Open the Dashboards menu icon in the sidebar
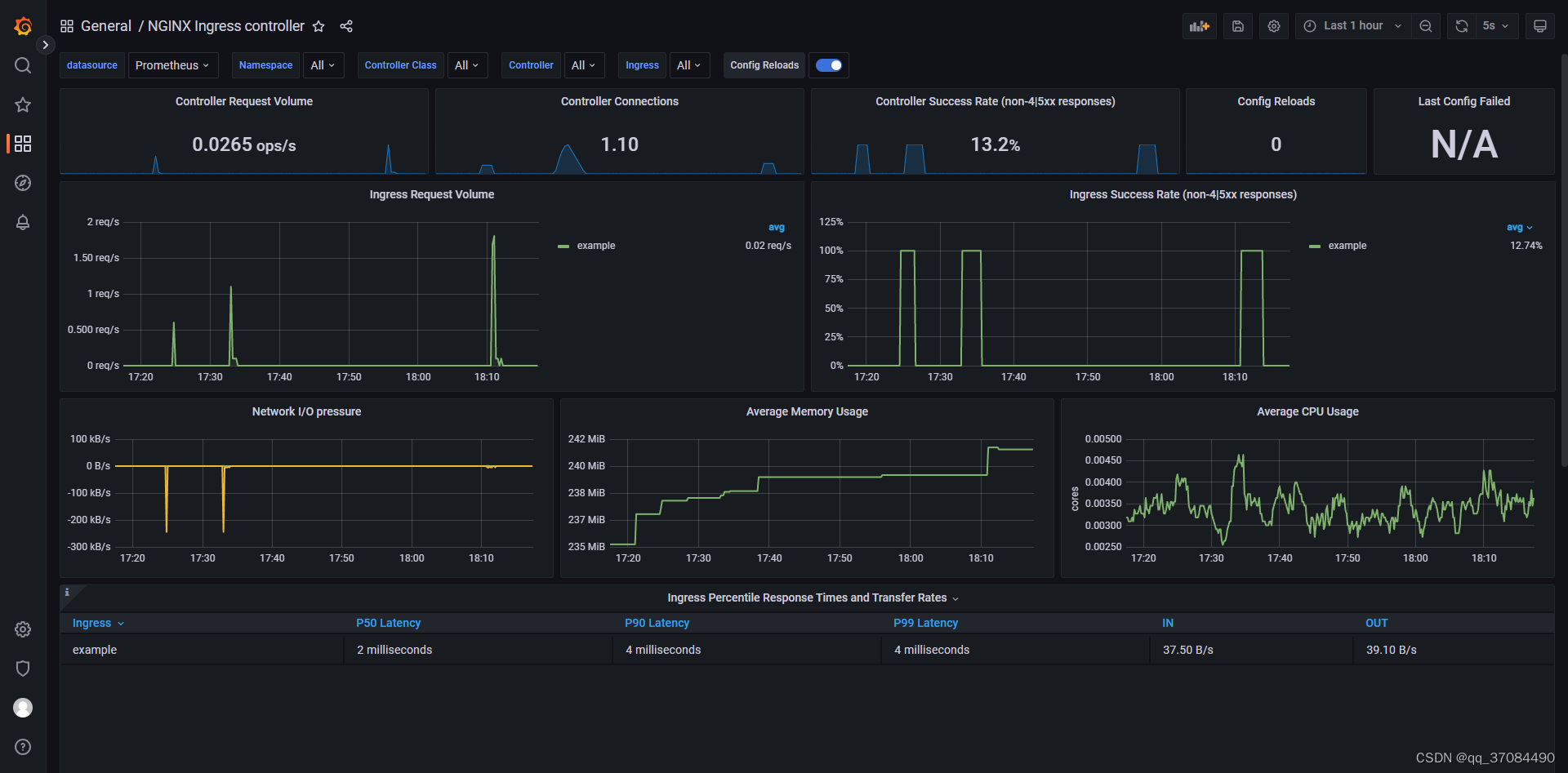Screen dimensions: 1568x773 click(23, 144)
